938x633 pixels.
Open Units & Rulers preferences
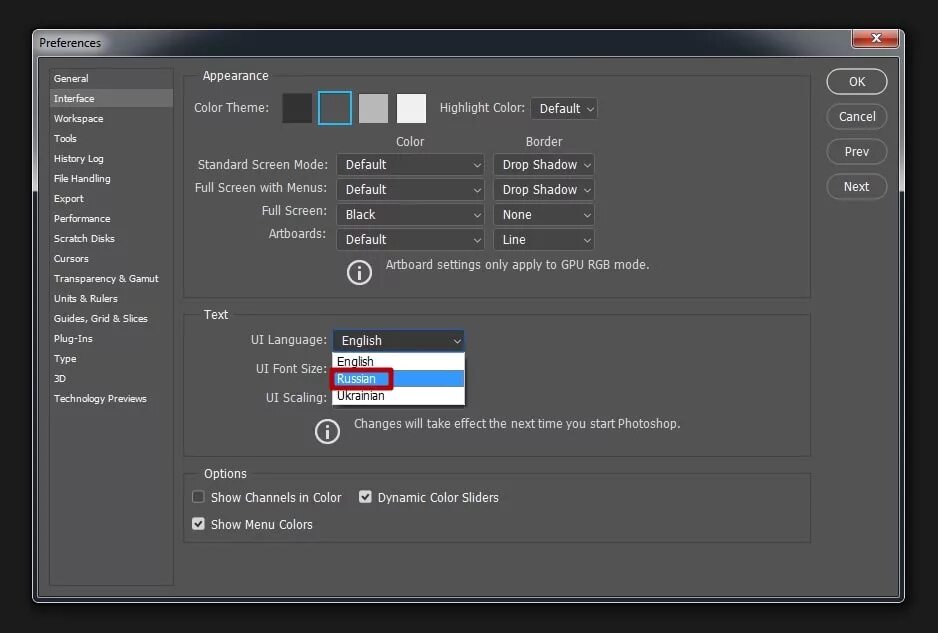(x=112, y=299)
